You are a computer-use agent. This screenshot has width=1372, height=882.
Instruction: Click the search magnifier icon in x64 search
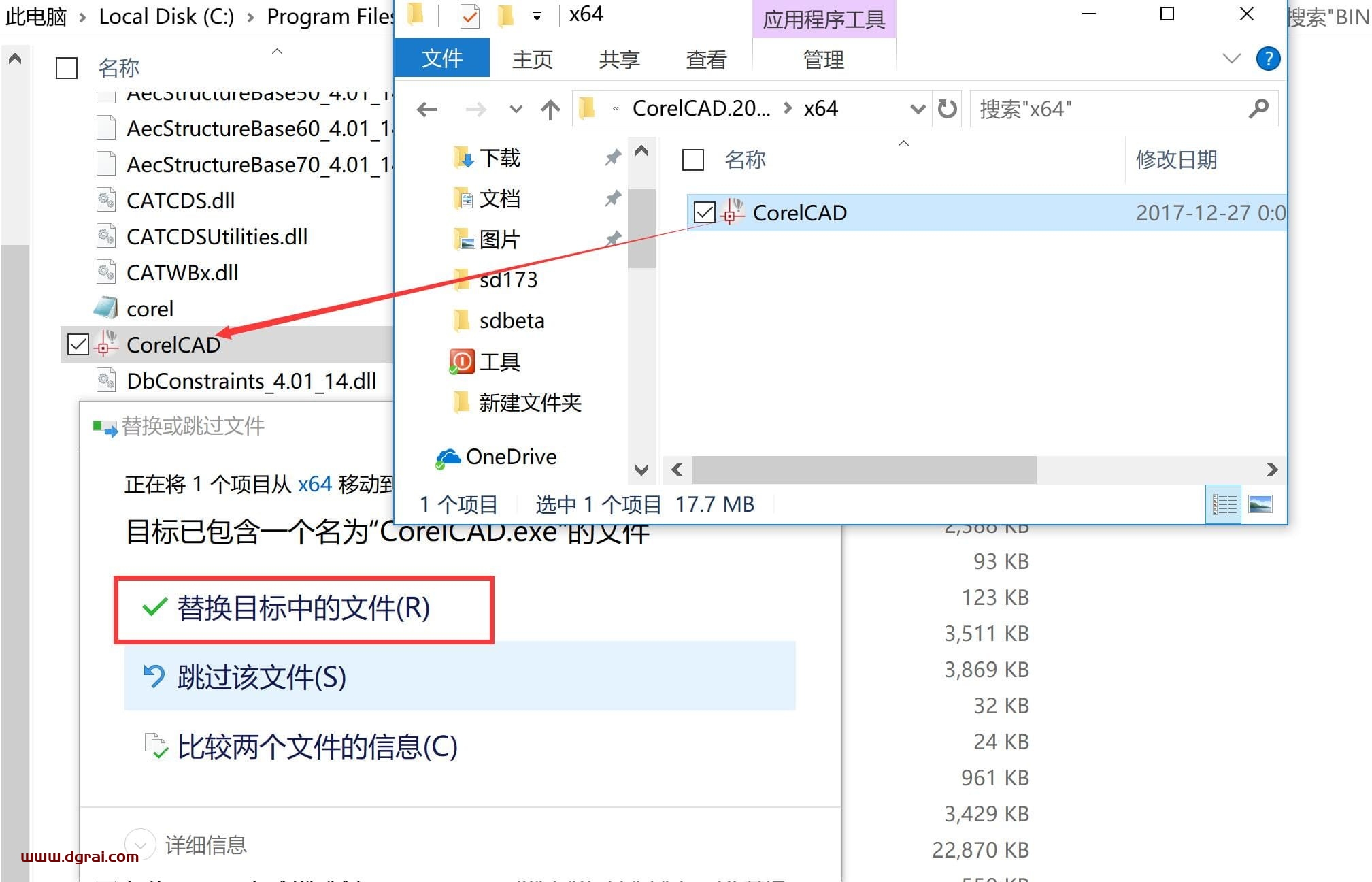(x=1258, y=109)
